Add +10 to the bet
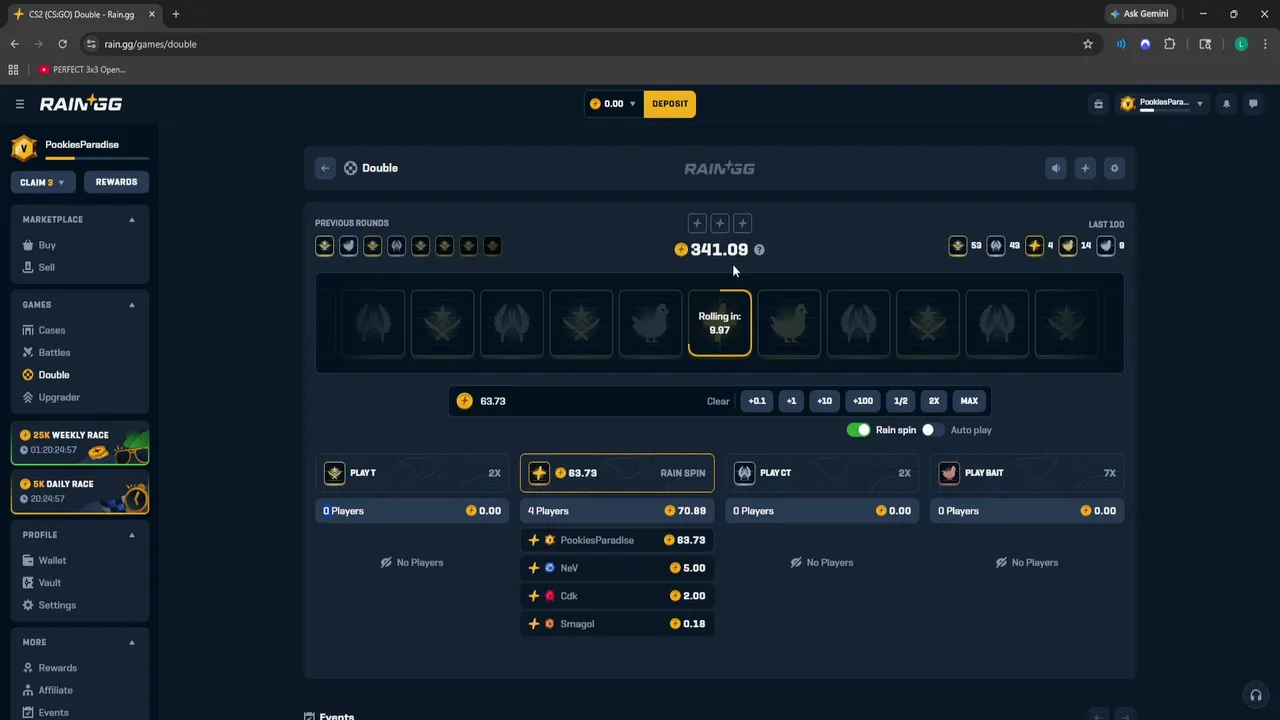This screenshot has width=1280, height=720. coord(824,401)
